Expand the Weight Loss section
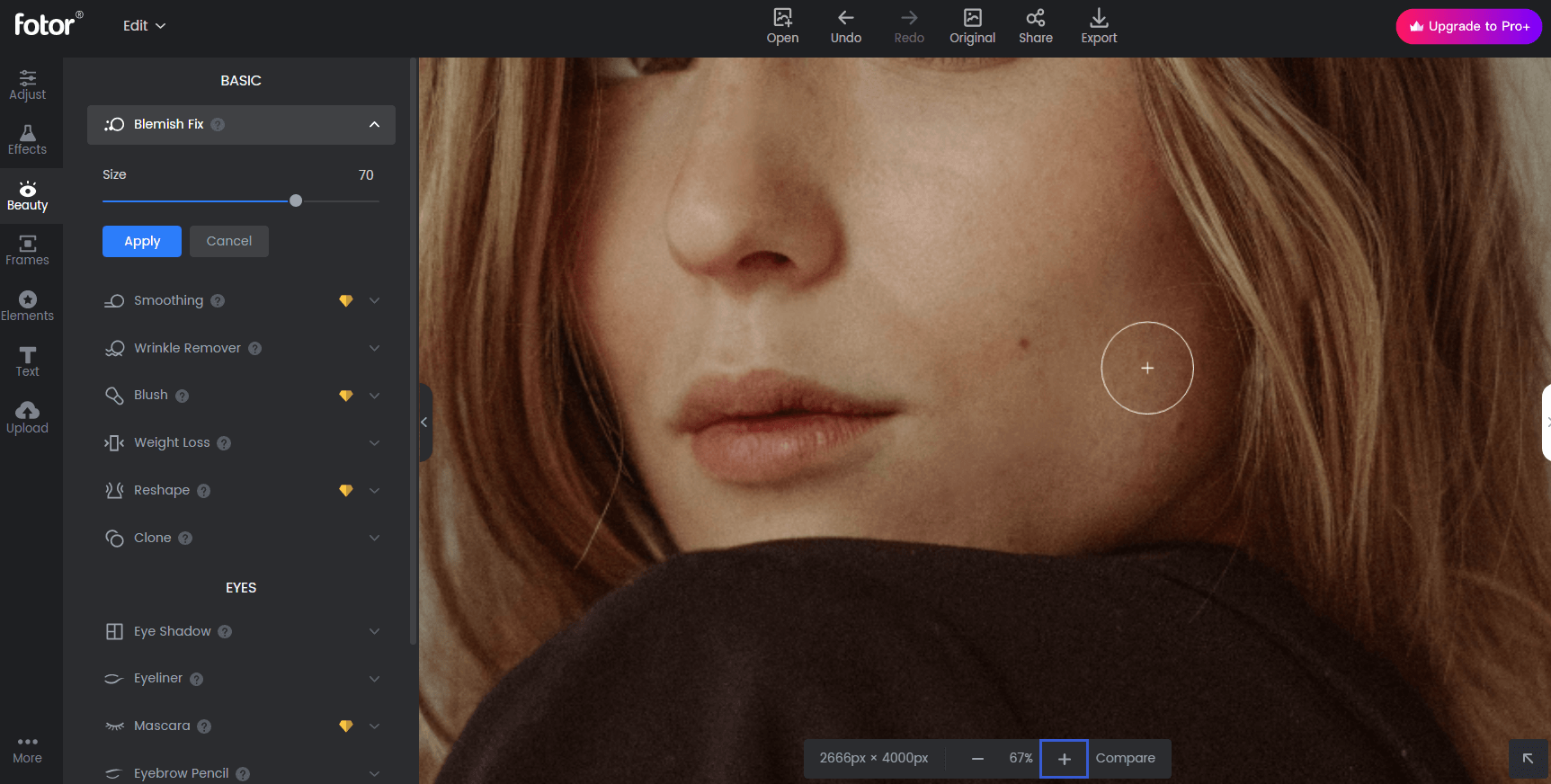Screen dimensions: 1551x784 tap(375, 442)
